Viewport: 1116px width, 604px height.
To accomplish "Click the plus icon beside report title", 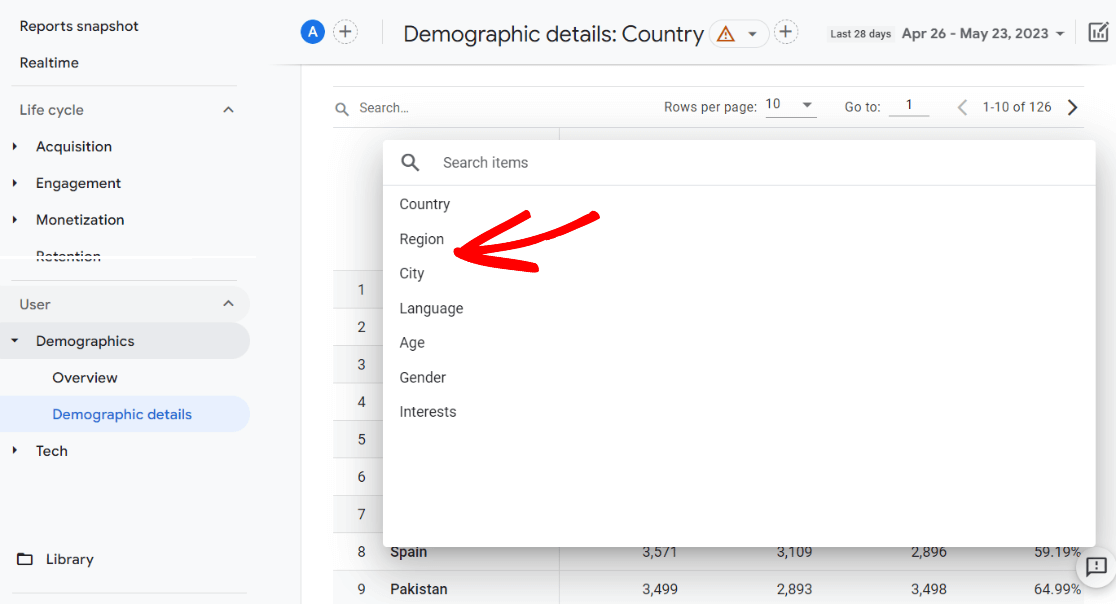I will click(786, 32).
